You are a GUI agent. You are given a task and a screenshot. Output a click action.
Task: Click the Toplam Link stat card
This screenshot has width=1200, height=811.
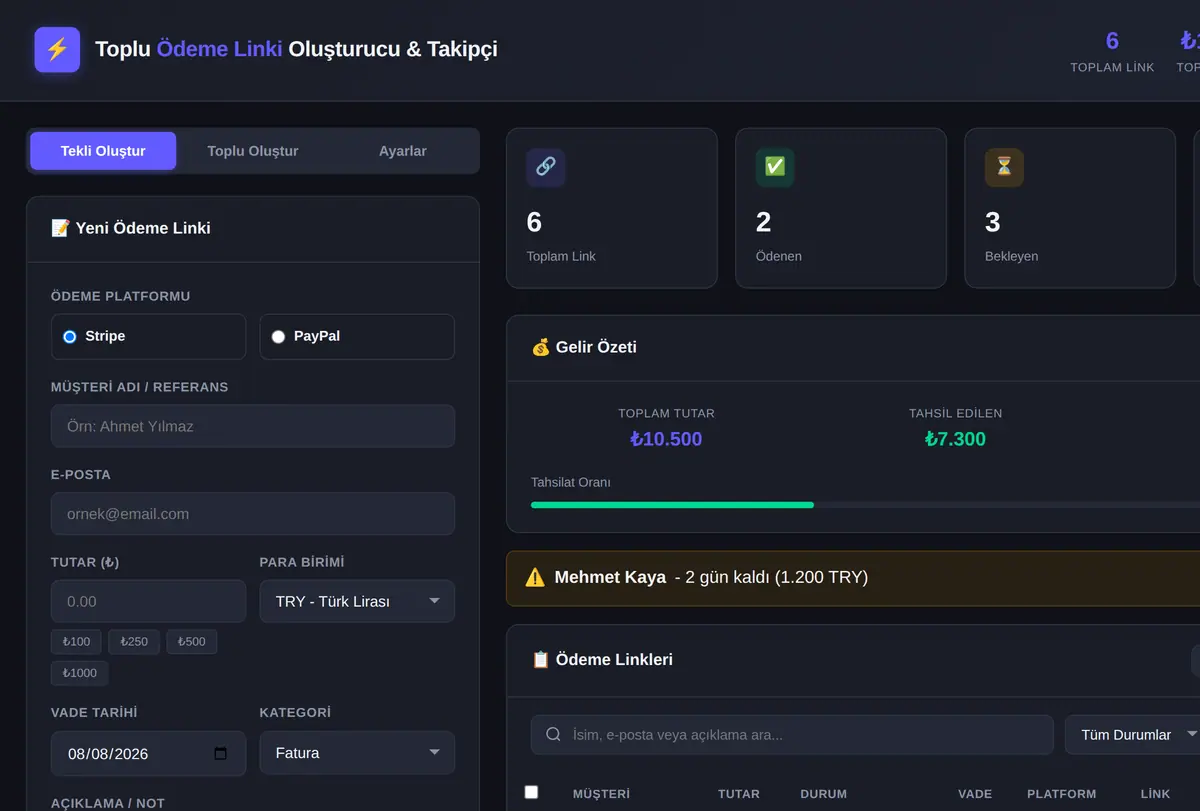[612, 208]
